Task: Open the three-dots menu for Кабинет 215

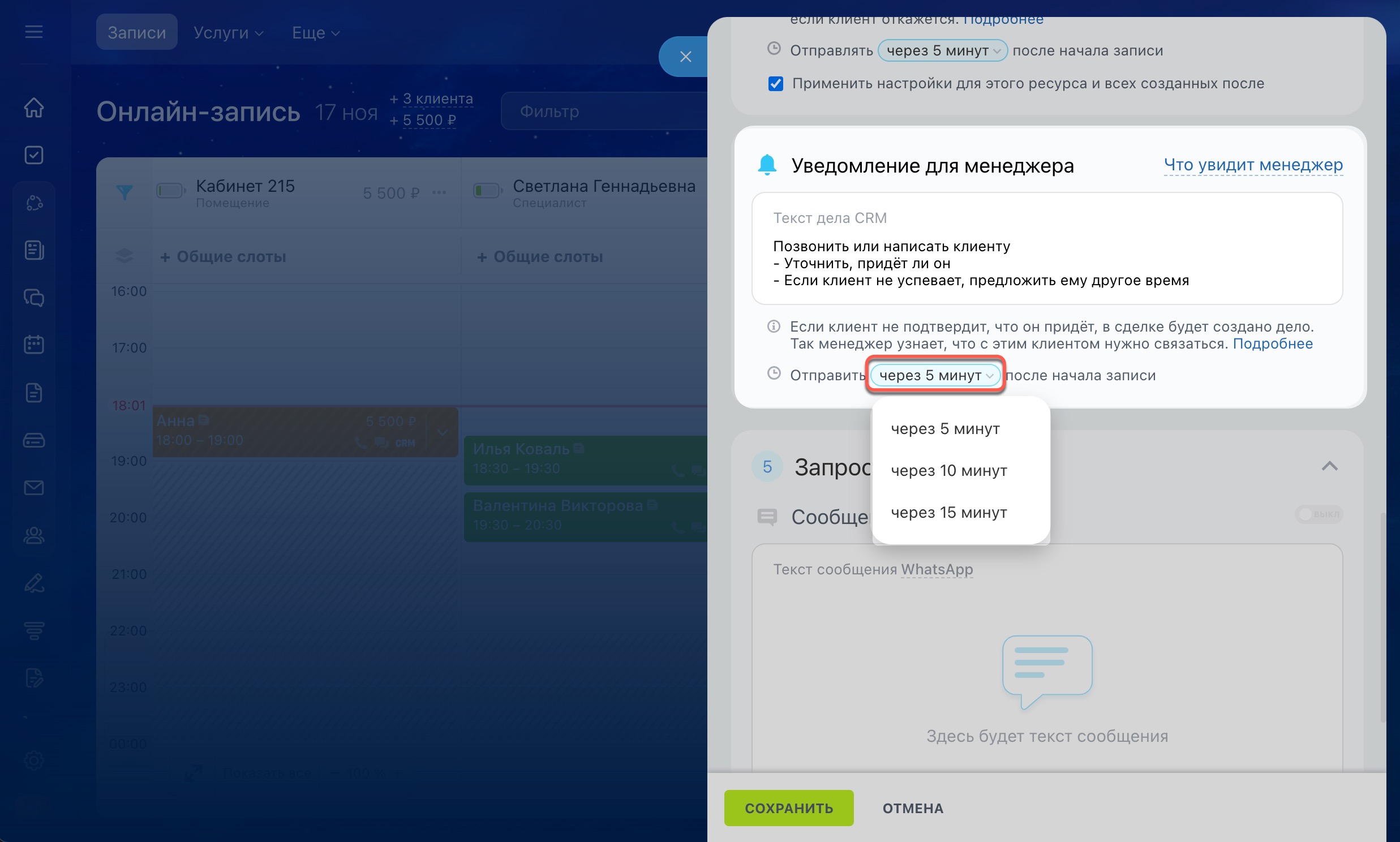Action: tap(439, 192)
